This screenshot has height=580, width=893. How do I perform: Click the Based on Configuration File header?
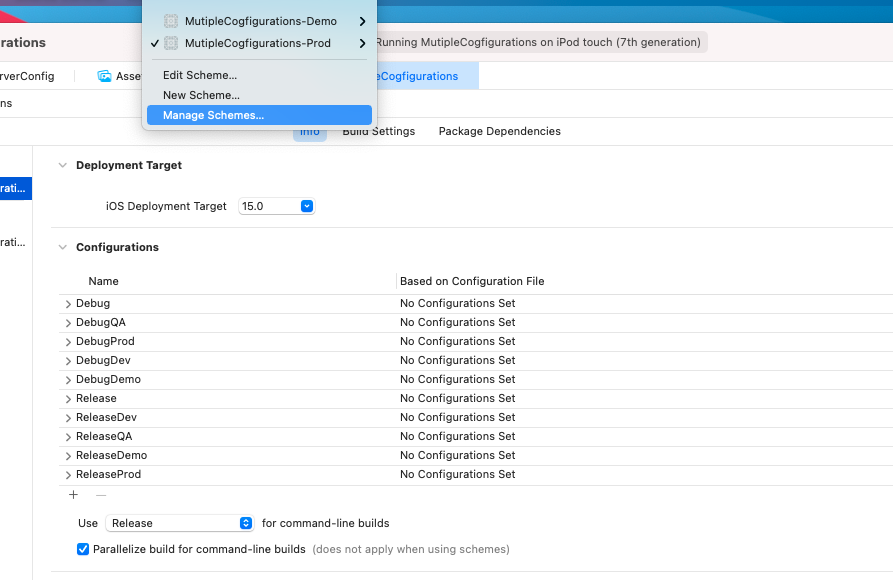472,281
